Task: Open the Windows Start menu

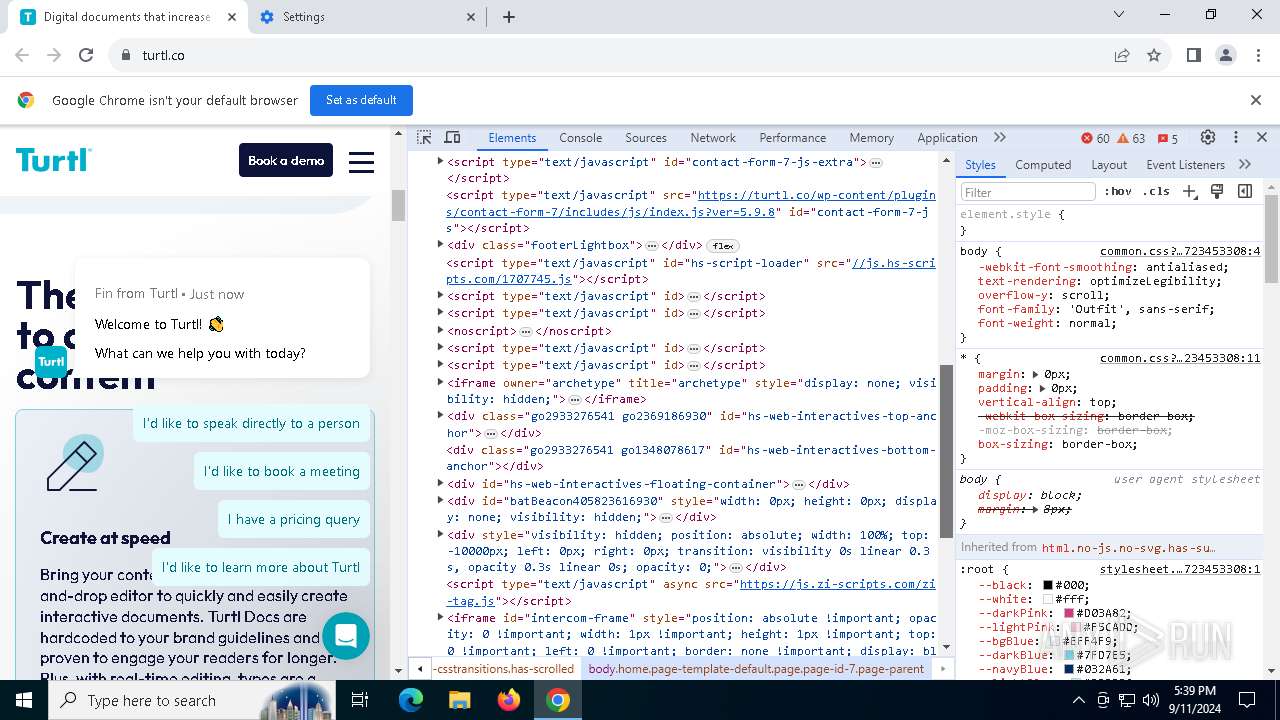Action: point(24,700)
